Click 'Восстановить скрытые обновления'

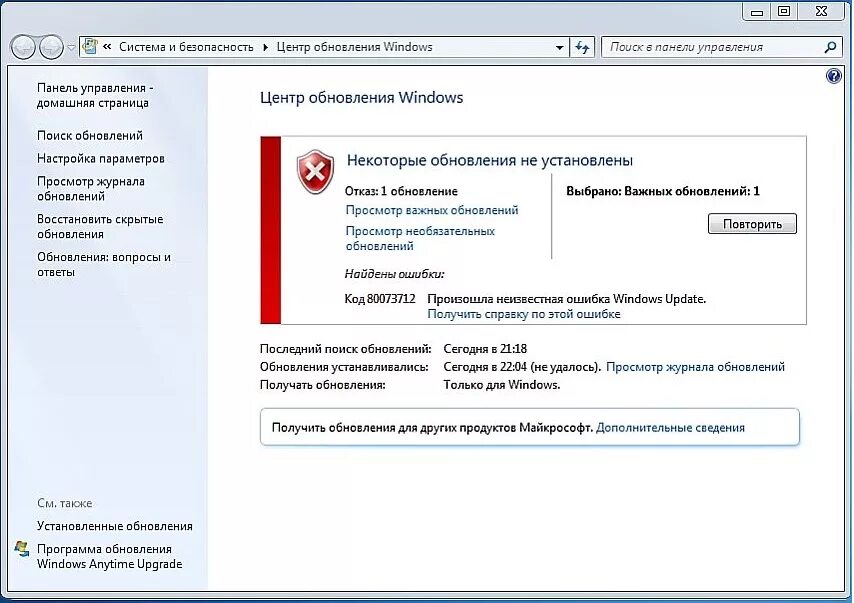(100, 227)
